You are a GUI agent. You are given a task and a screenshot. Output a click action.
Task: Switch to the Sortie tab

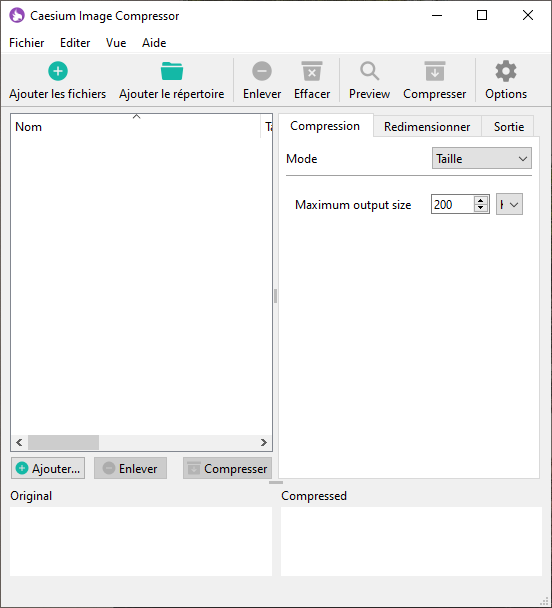pyautogui.click(x=509, y=127)
